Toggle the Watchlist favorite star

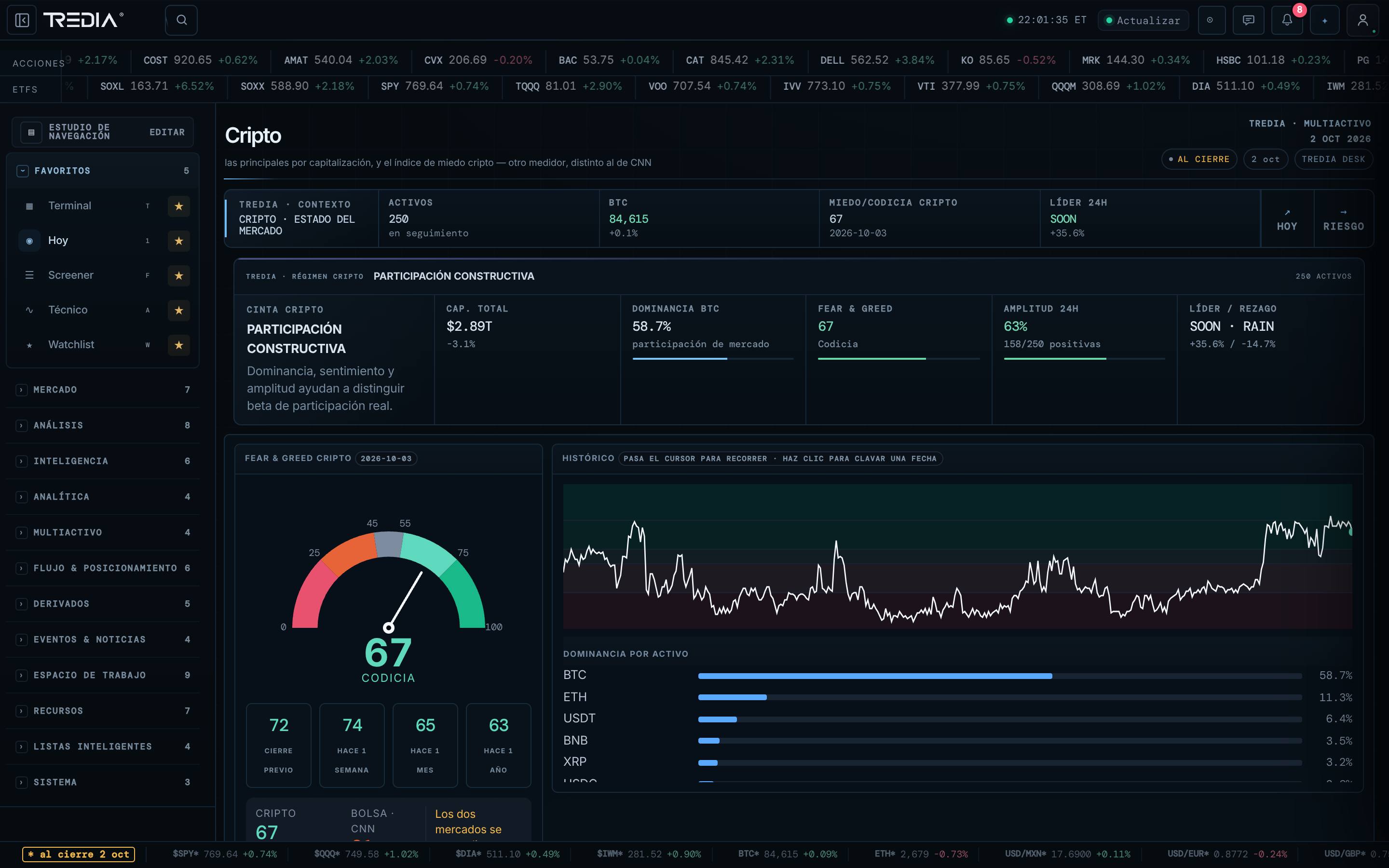(x=178, y=345)
